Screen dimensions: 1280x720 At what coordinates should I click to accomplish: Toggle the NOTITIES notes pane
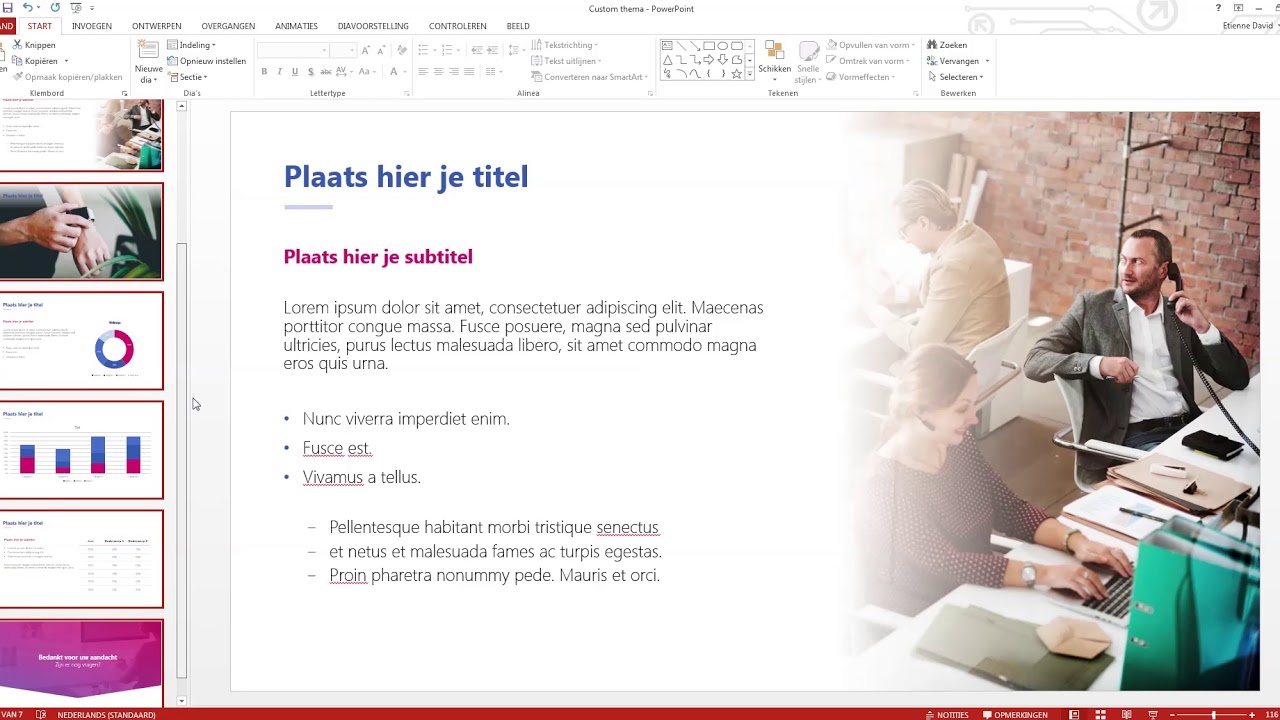click(x=947, y=715)
